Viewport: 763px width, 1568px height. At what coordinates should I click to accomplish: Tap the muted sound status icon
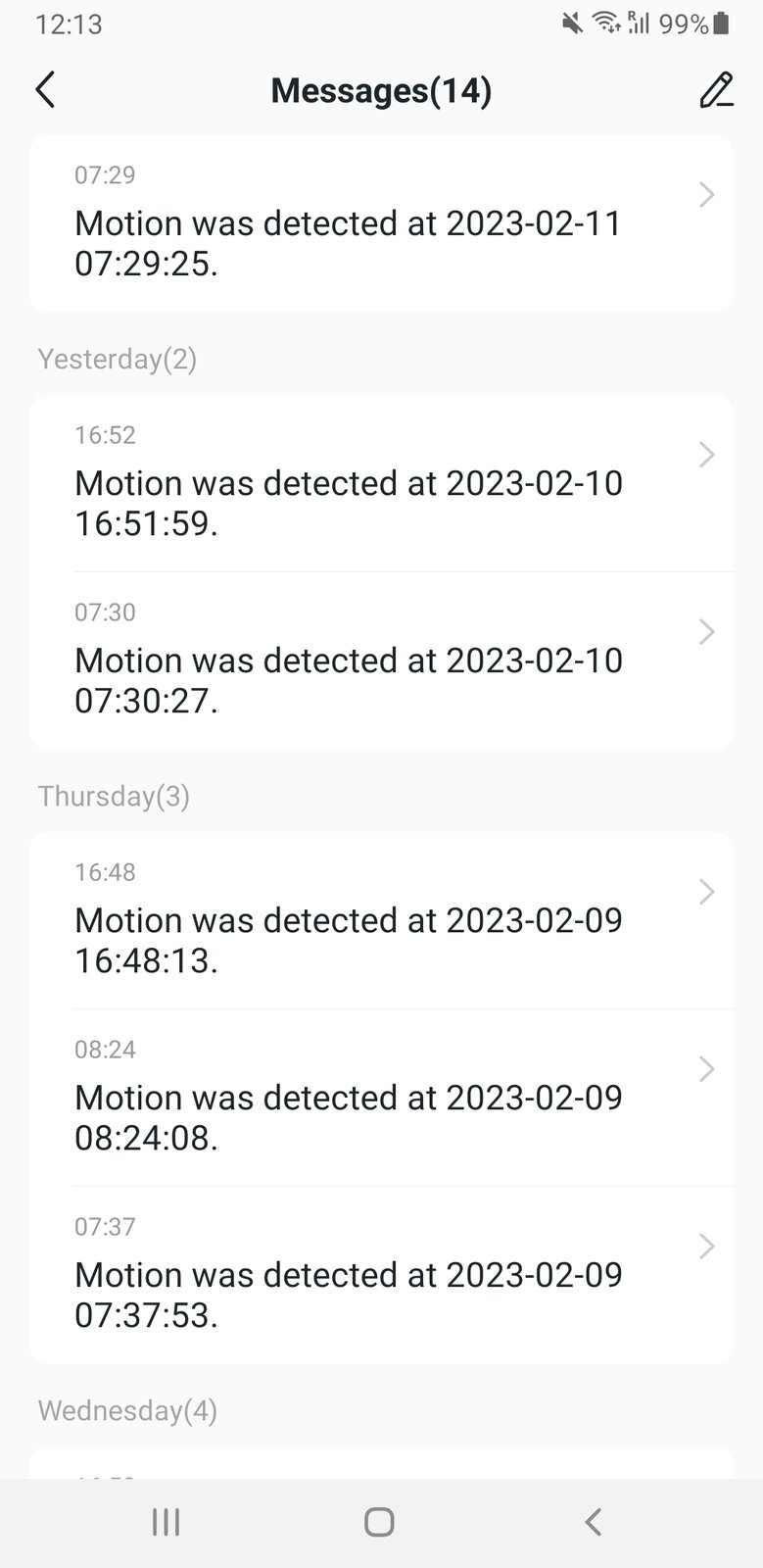tap(572, 24)
